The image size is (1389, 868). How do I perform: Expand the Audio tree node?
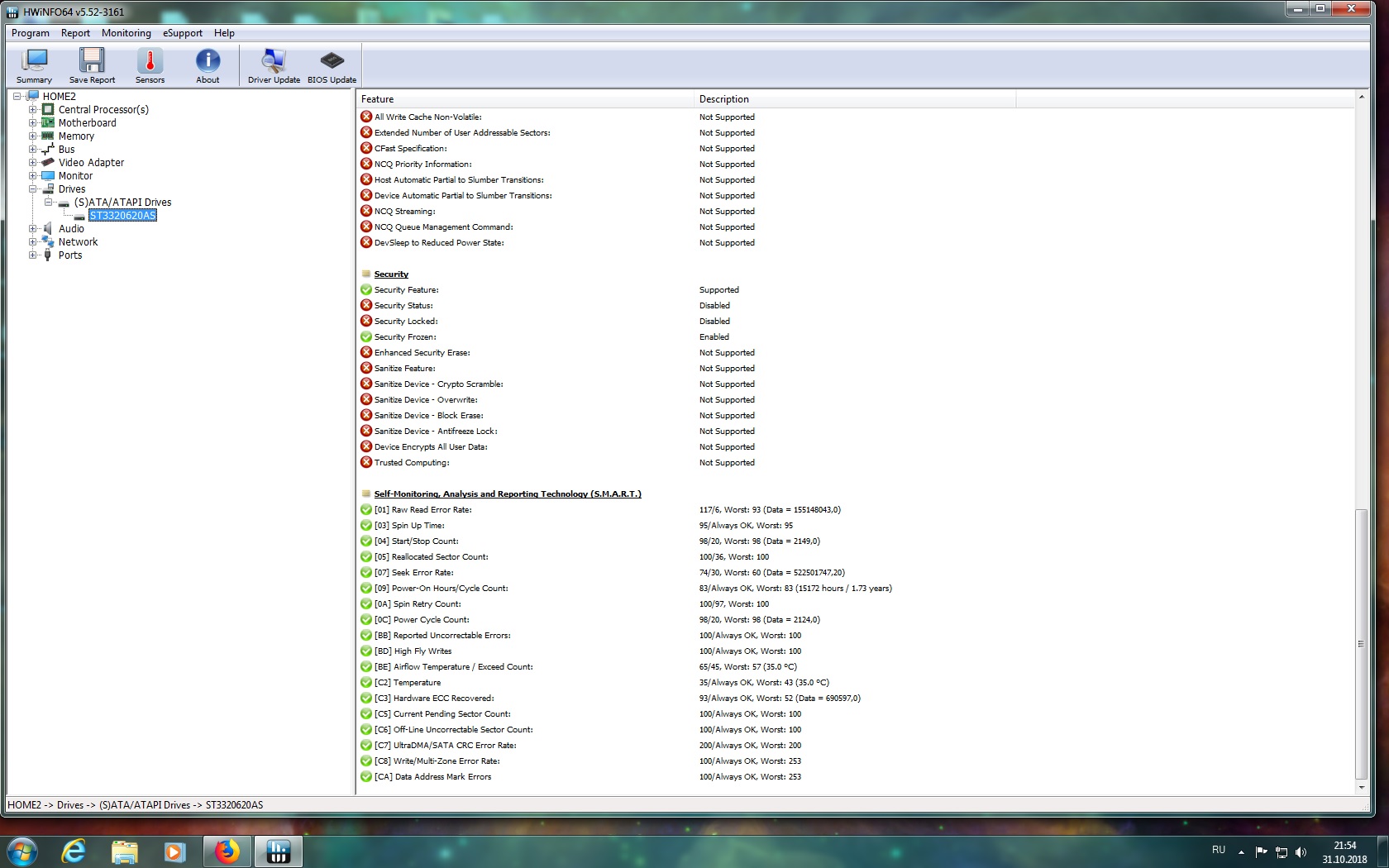pyautogui.click(x=32, y=228)
